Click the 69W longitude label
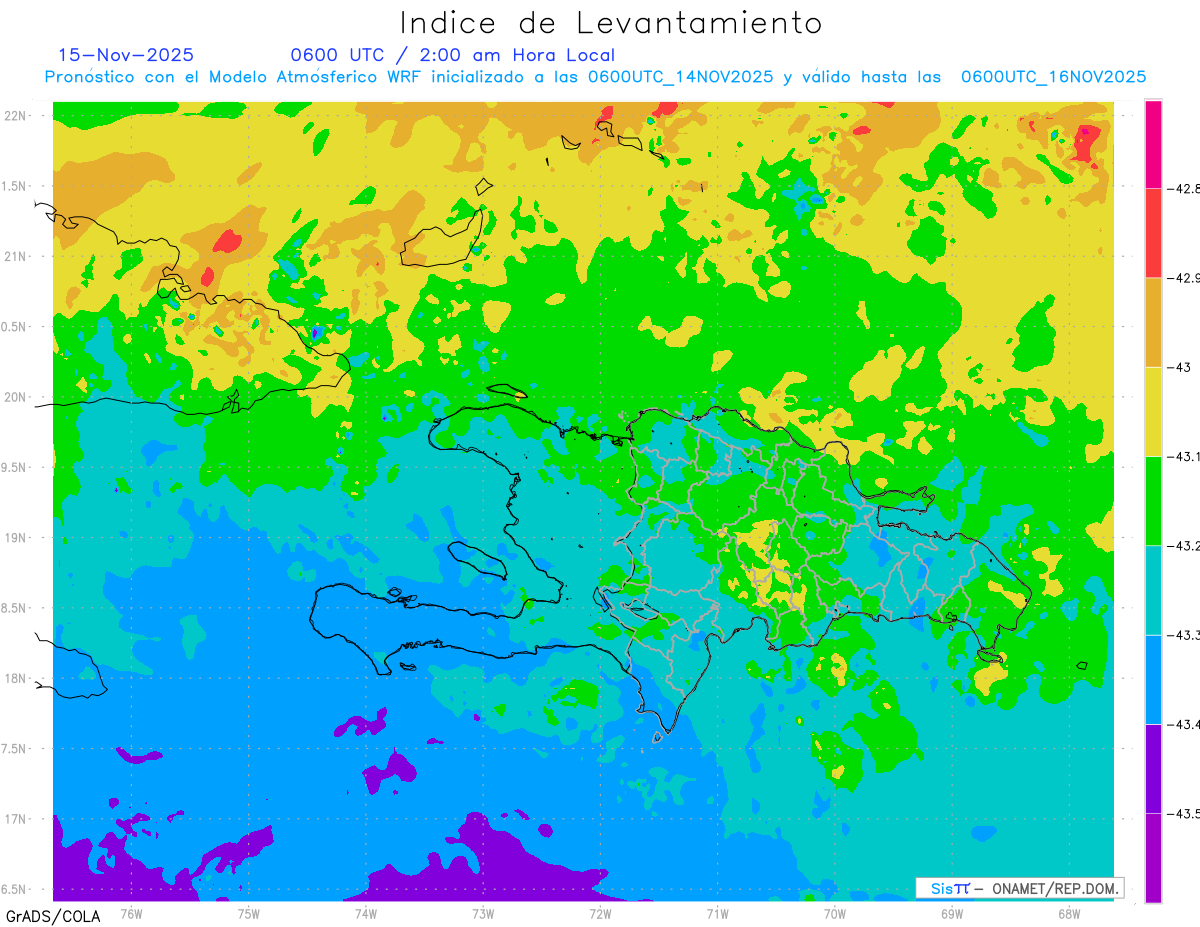Image resolution: width=1200 pixels, height=927 pixels. [x=952, y=914]
